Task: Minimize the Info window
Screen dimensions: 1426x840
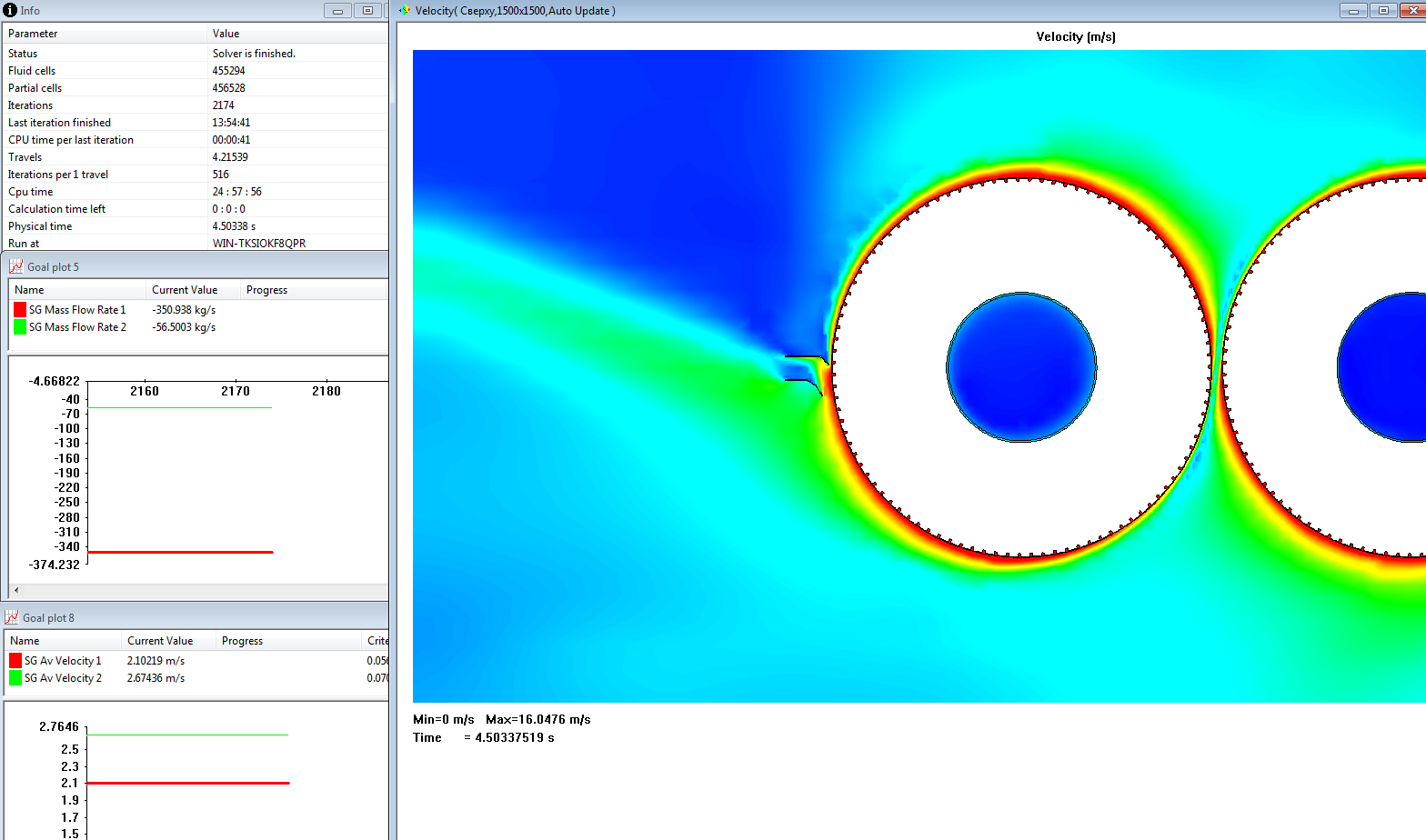Action: [337, 11]
